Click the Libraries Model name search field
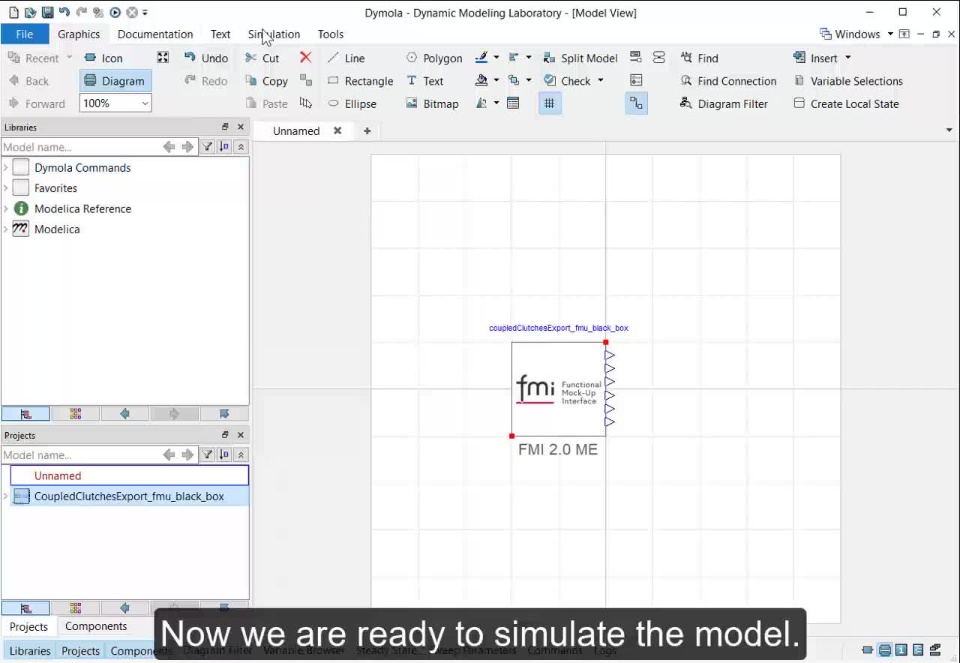Viewport: 960px width, 663px height. click(x=80, y=147)
